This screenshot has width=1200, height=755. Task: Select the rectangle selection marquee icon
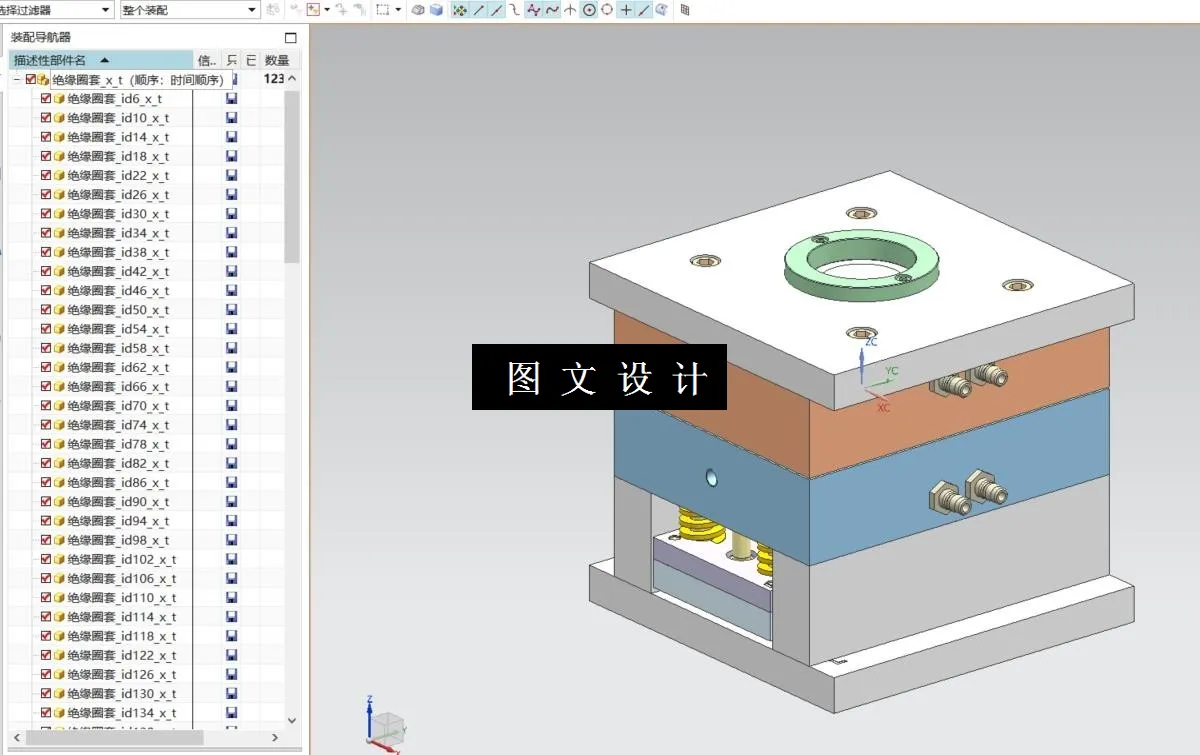coord(381,11)
